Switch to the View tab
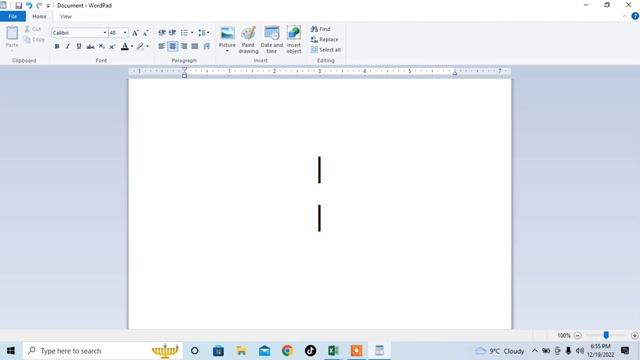640x360 pixels. (66, 16)
